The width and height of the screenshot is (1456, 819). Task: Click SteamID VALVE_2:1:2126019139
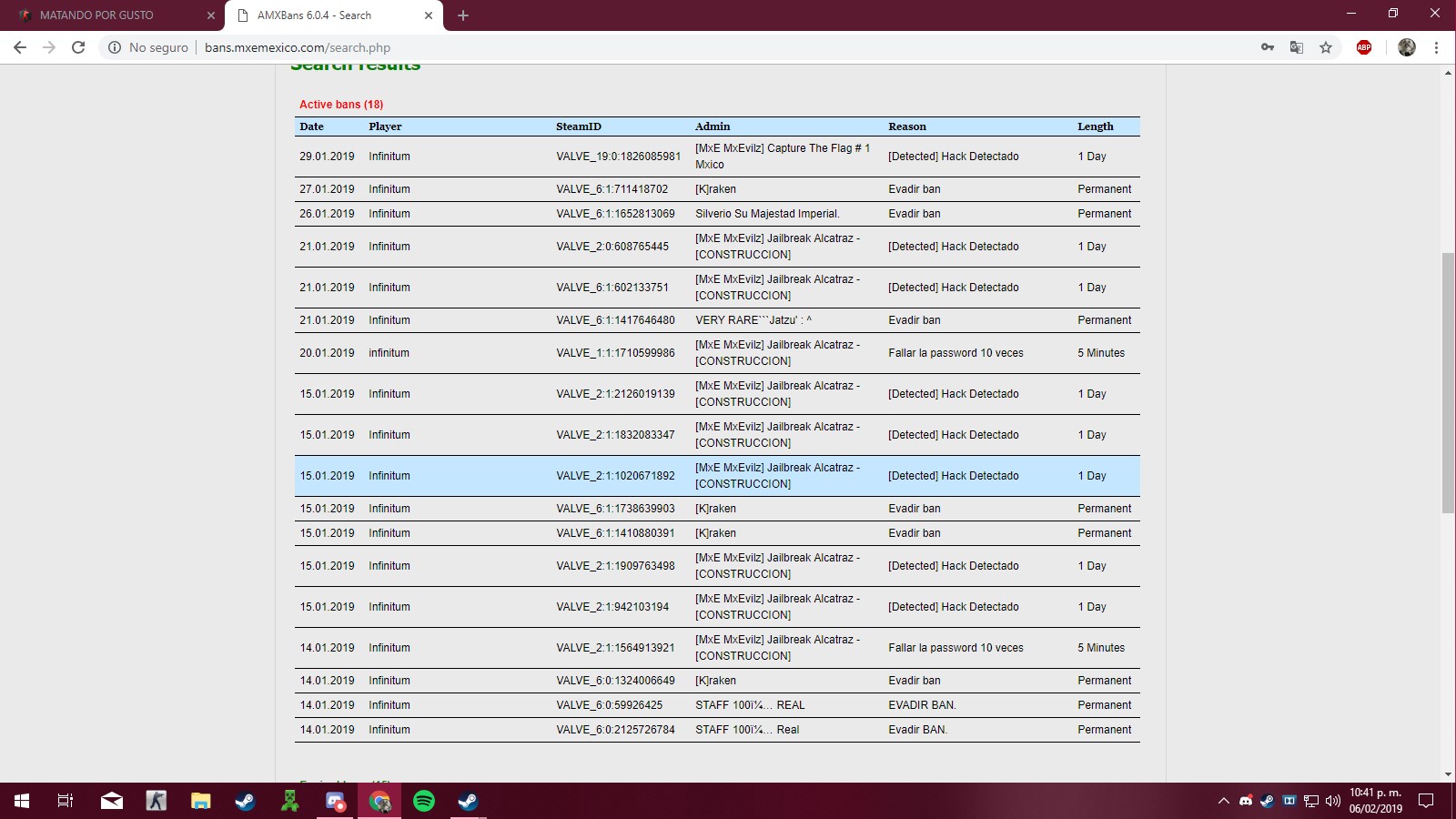(616, 394)
